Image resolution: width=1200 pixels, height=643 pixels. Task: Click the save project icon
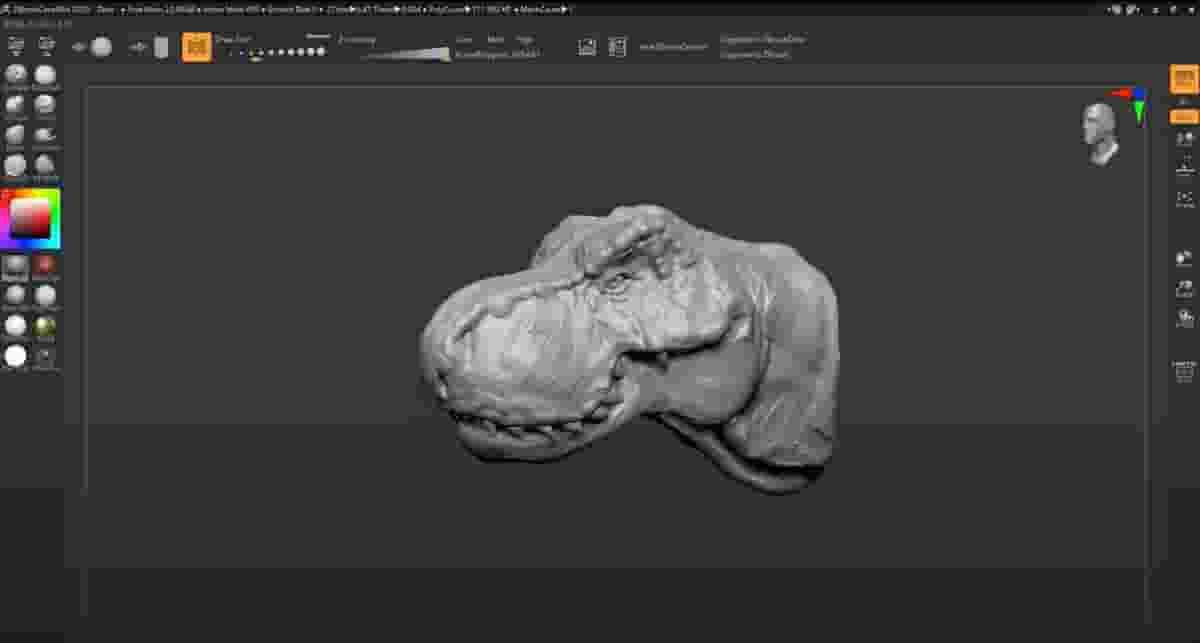click(x=616, y=46)
